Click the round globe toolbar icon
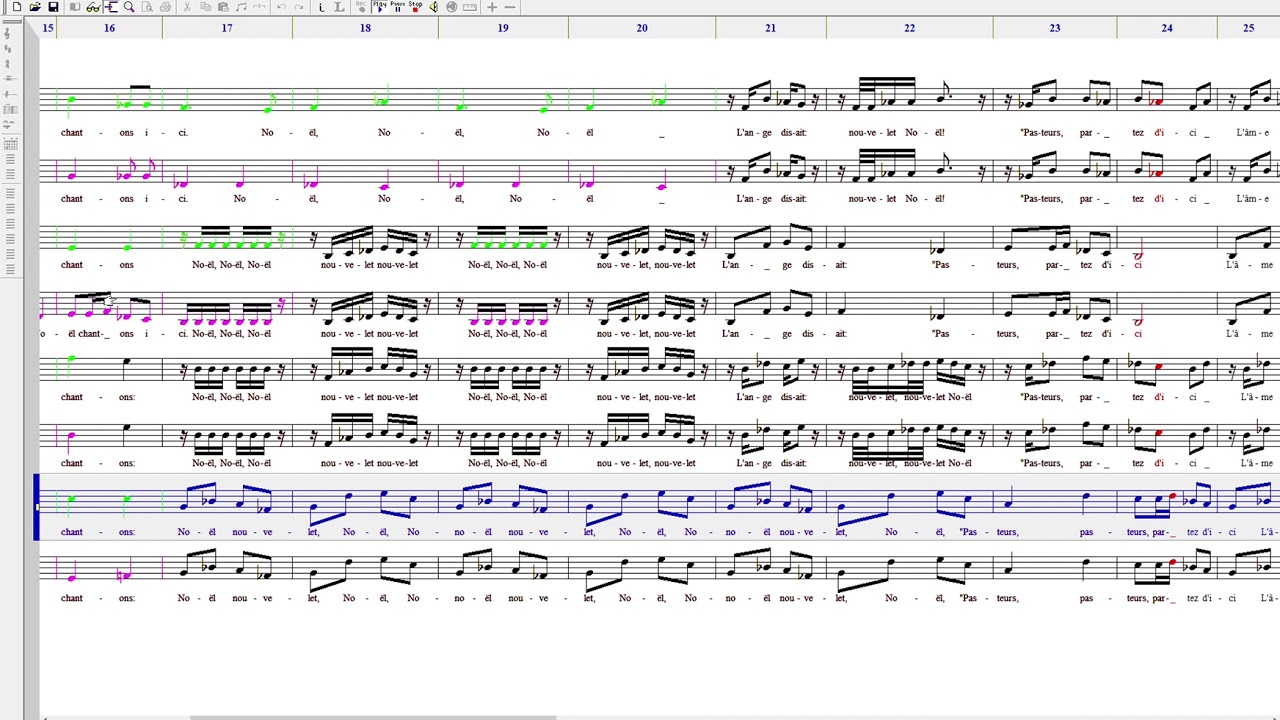 tap(451, 7)
